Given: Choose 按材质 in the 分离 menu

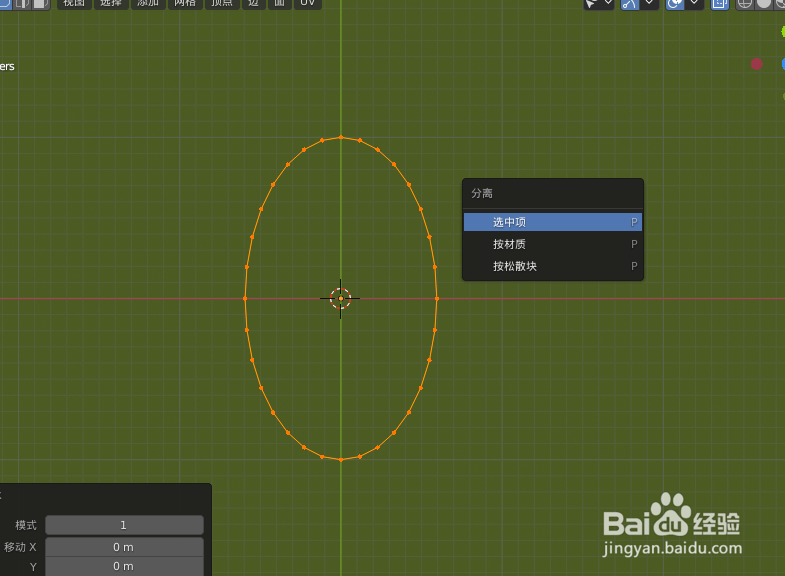Looking at the screenshot, I should coord(553,244).
